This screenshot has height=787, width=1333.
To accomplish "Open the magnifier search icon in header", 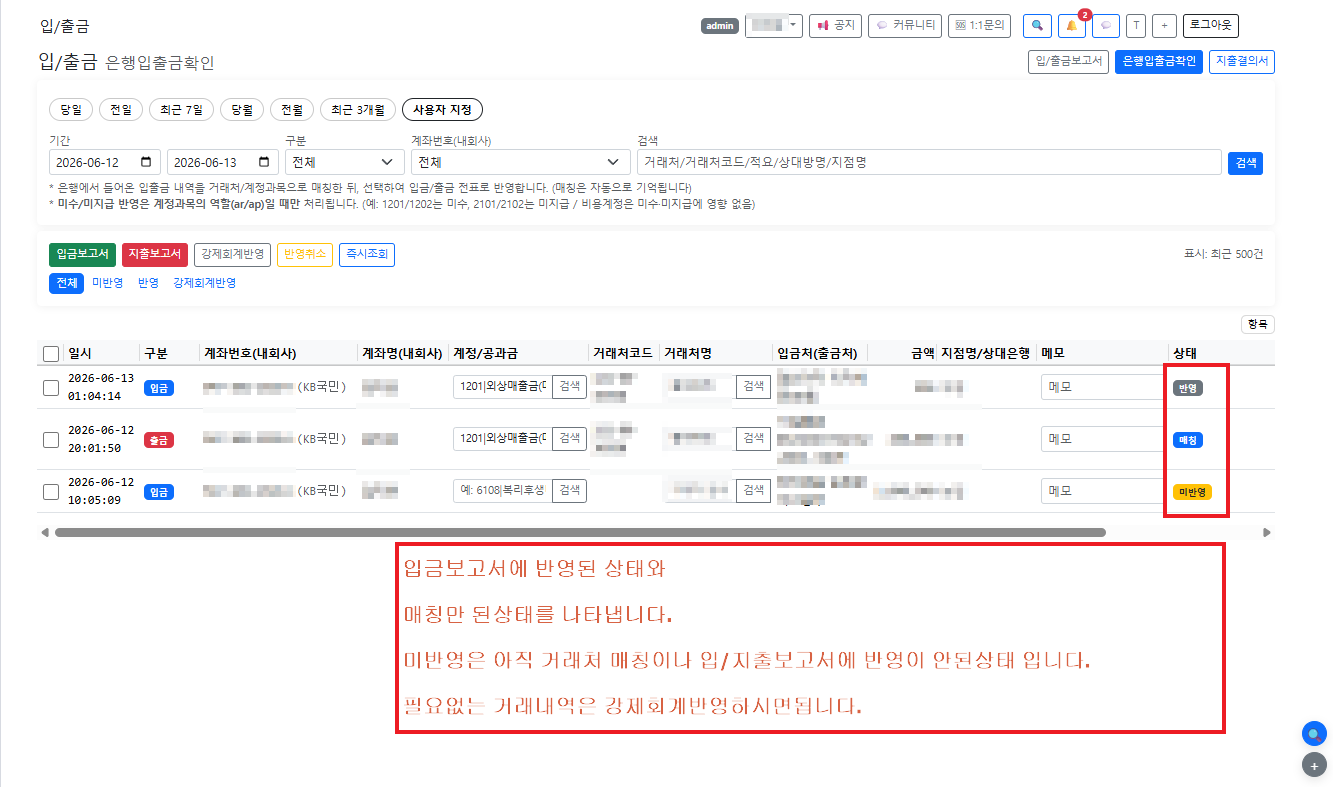I will pos(1039,26).
